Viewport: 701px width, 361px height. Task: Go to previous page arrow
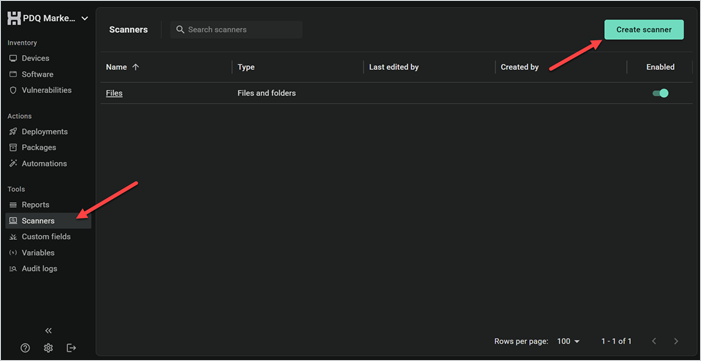654,341
